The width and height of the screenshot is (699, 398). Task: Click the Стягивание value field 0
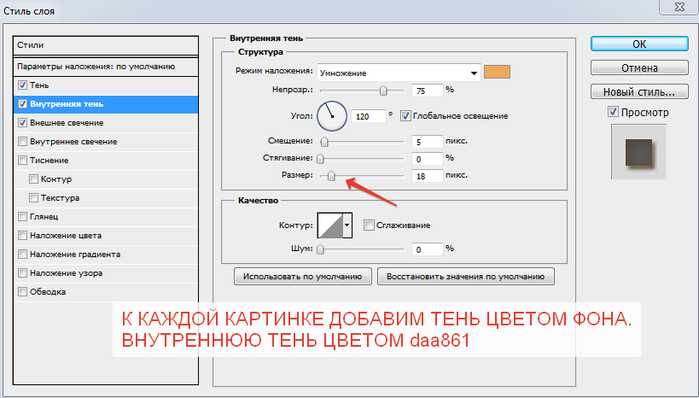point(427,159)
